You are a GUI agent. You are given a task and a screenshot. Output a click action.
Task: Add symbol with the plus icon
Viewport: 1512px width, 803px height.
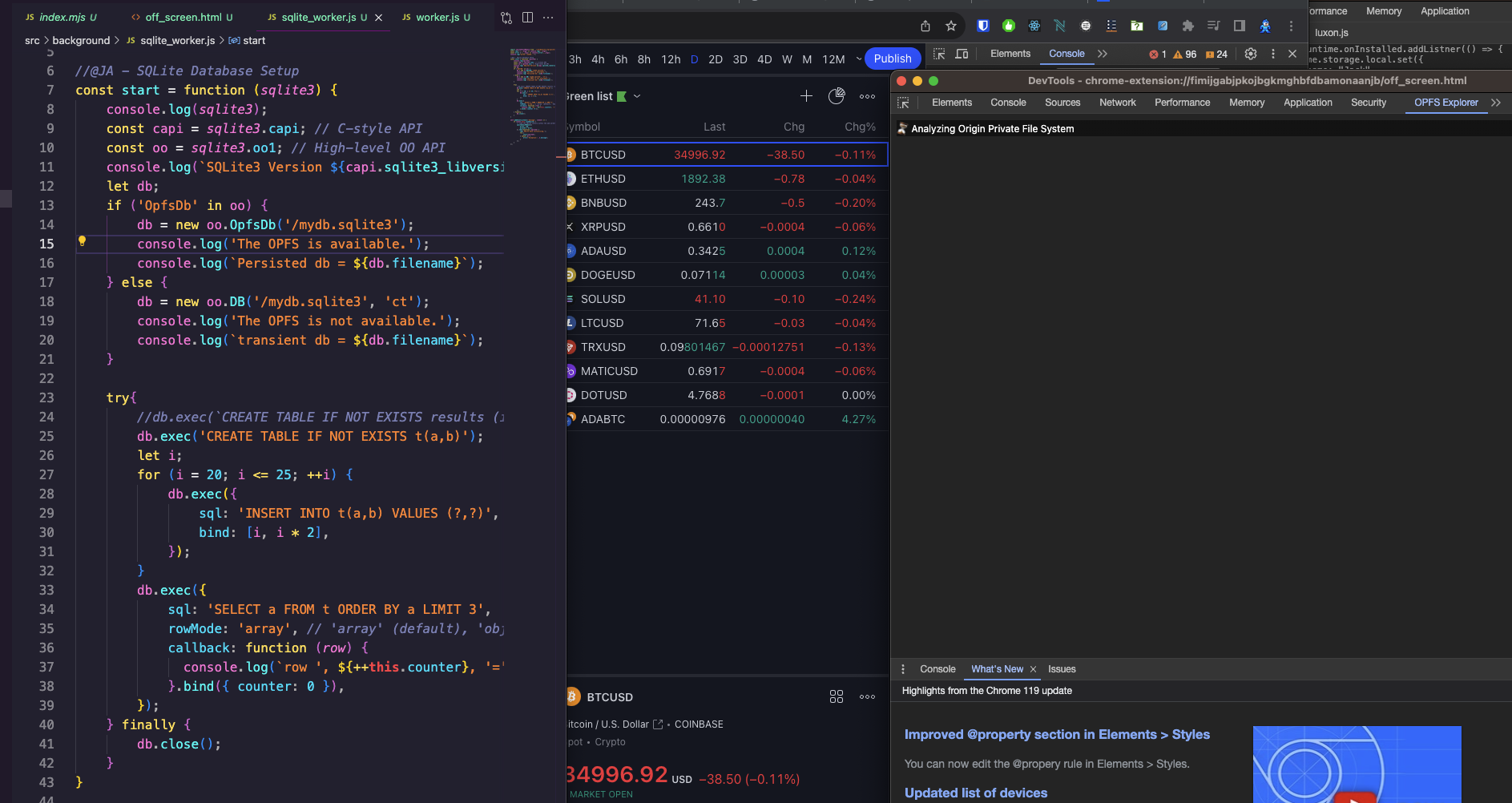point(806,96)
